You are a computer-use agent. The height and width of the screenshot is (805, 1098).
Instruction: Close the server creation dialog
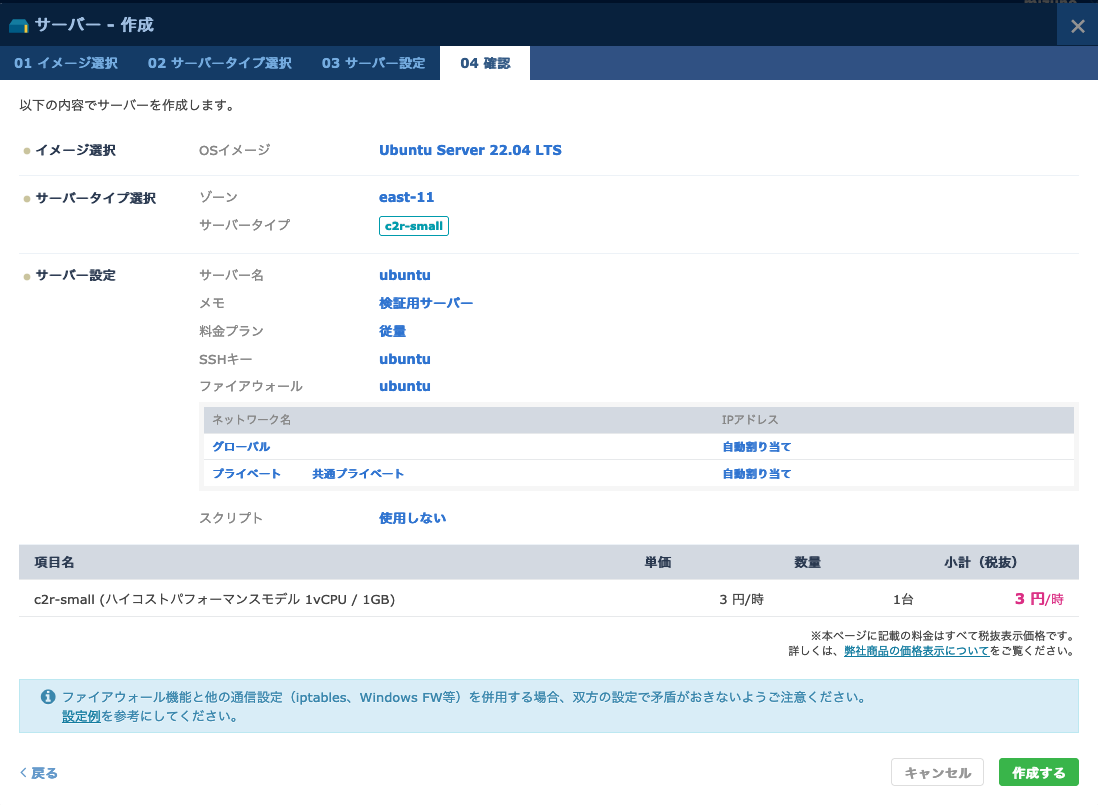point(1077,26)
